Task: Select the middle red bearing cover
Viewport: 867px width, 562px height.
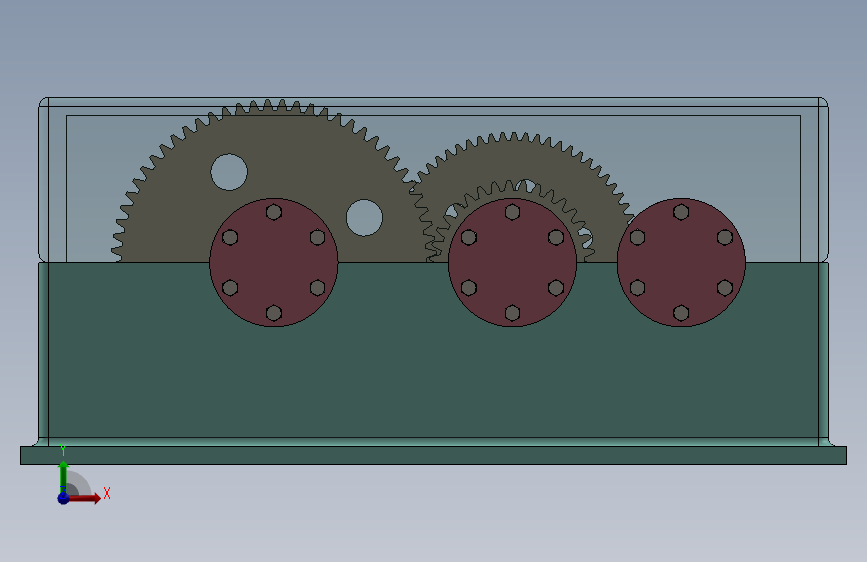Action: [513, 263]
